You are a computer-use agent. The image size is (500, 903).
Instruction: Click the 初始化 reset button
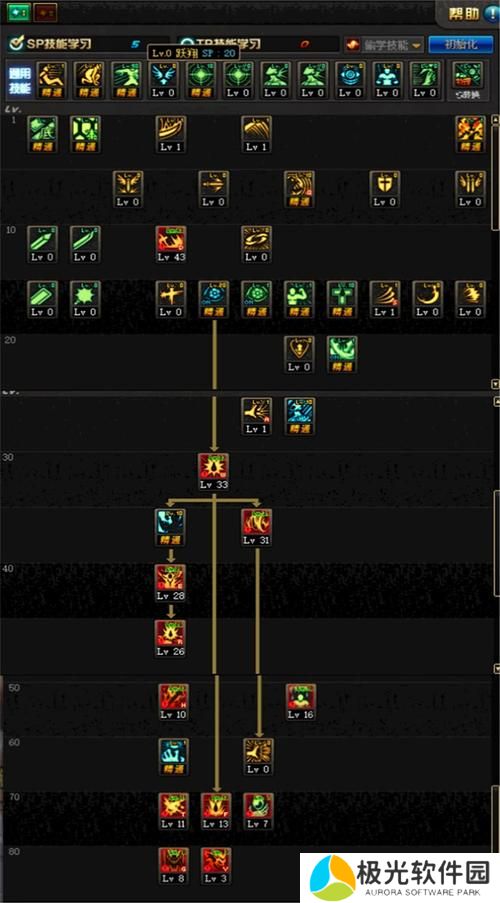pyautogui.click(x=460, y=44)
